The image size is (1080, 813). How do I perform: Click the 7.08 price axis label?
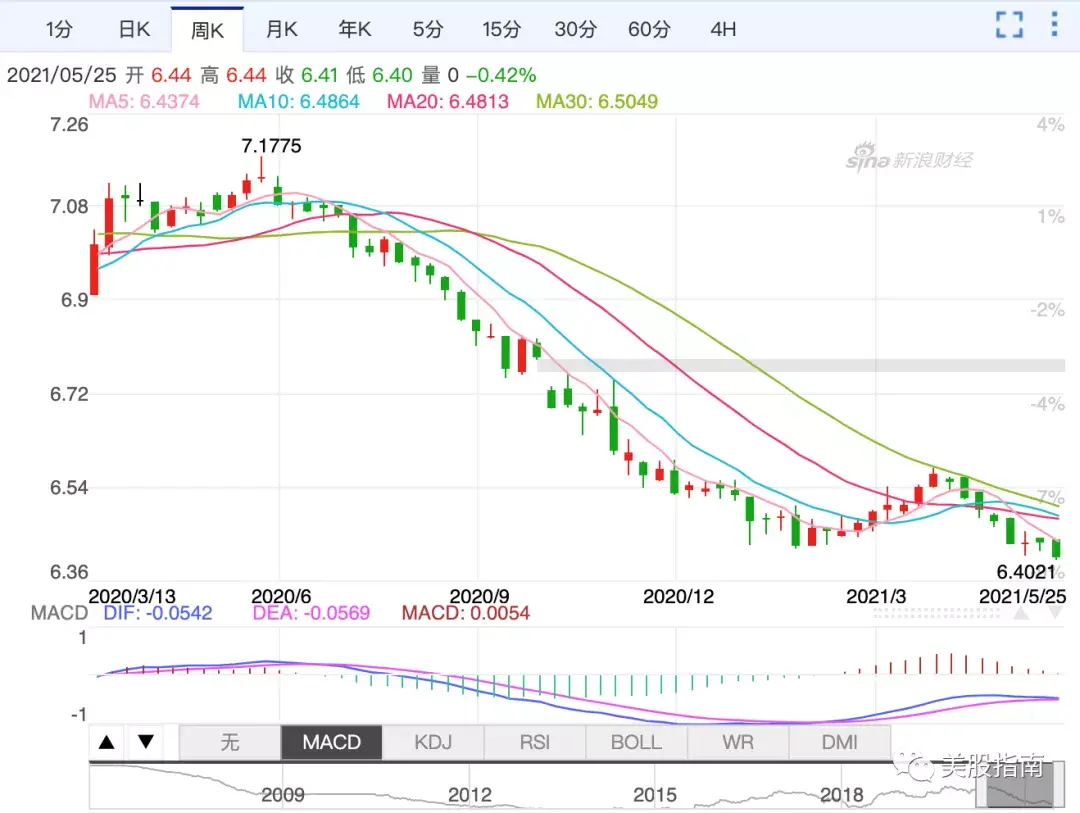pyautogui.click(x=70, y=207)
